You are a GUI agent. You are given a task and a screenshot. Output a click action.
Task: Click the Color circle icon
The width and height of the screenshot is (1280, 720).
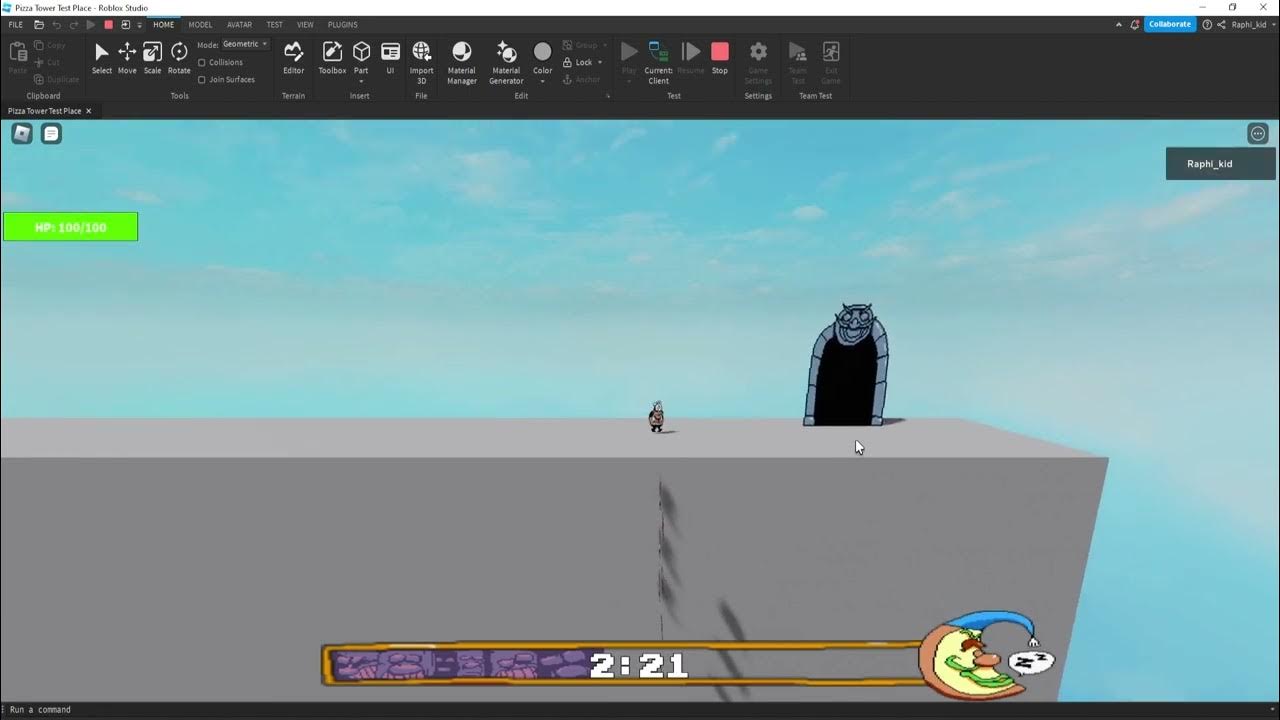542,51
